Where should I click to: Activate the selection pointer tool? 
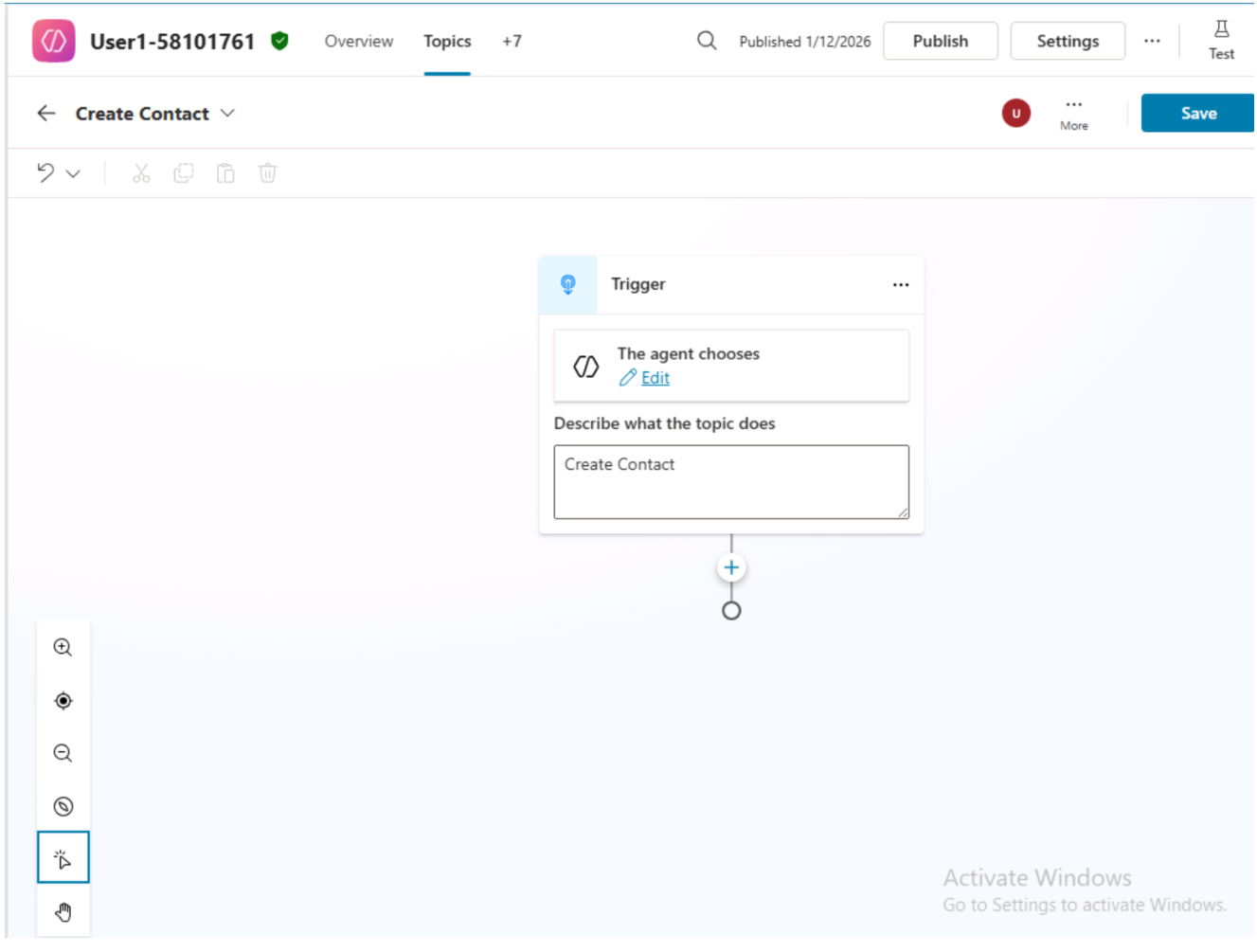coord(63,859)
